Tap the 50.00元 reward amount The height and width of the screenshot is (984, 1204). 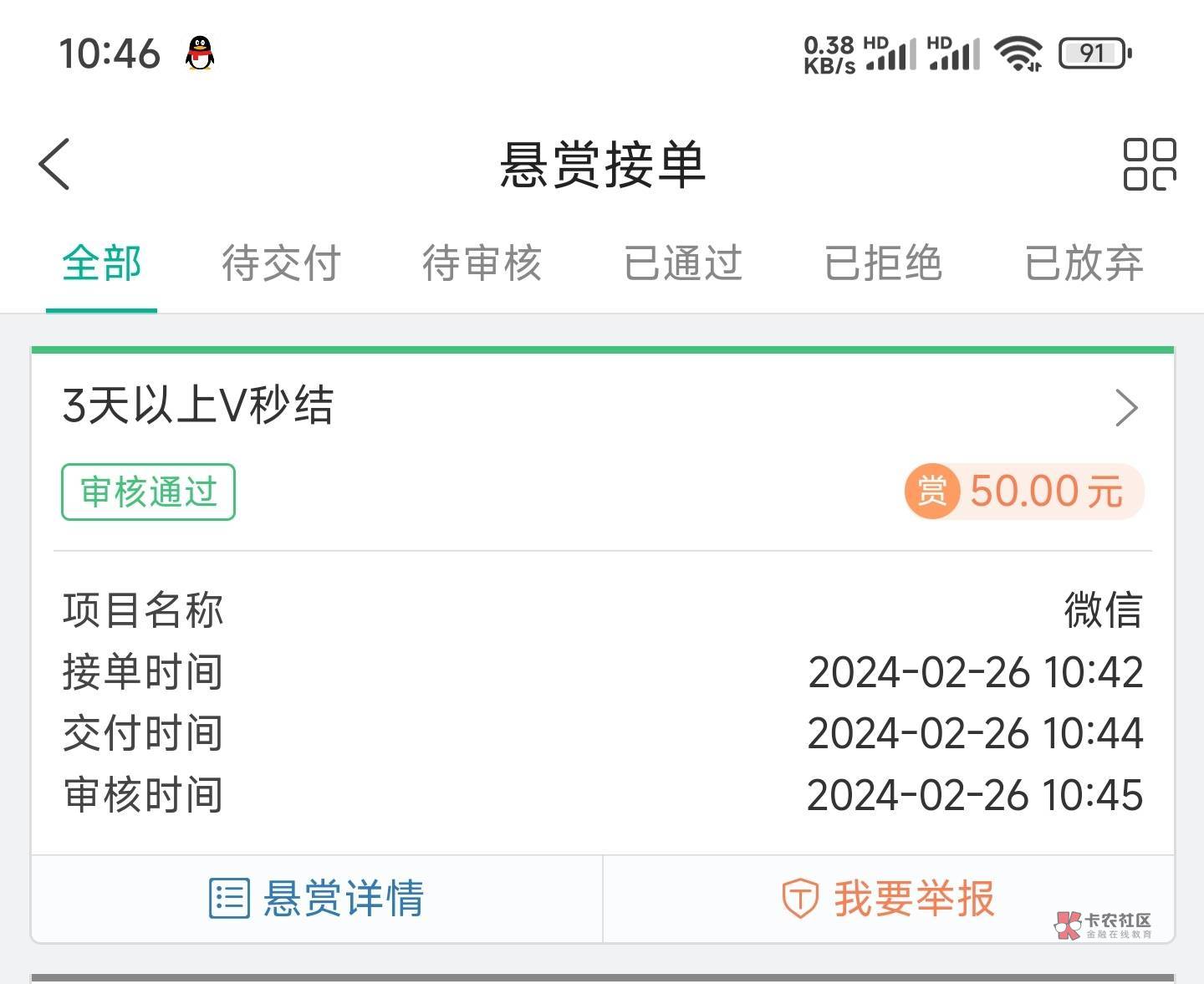1045,491
